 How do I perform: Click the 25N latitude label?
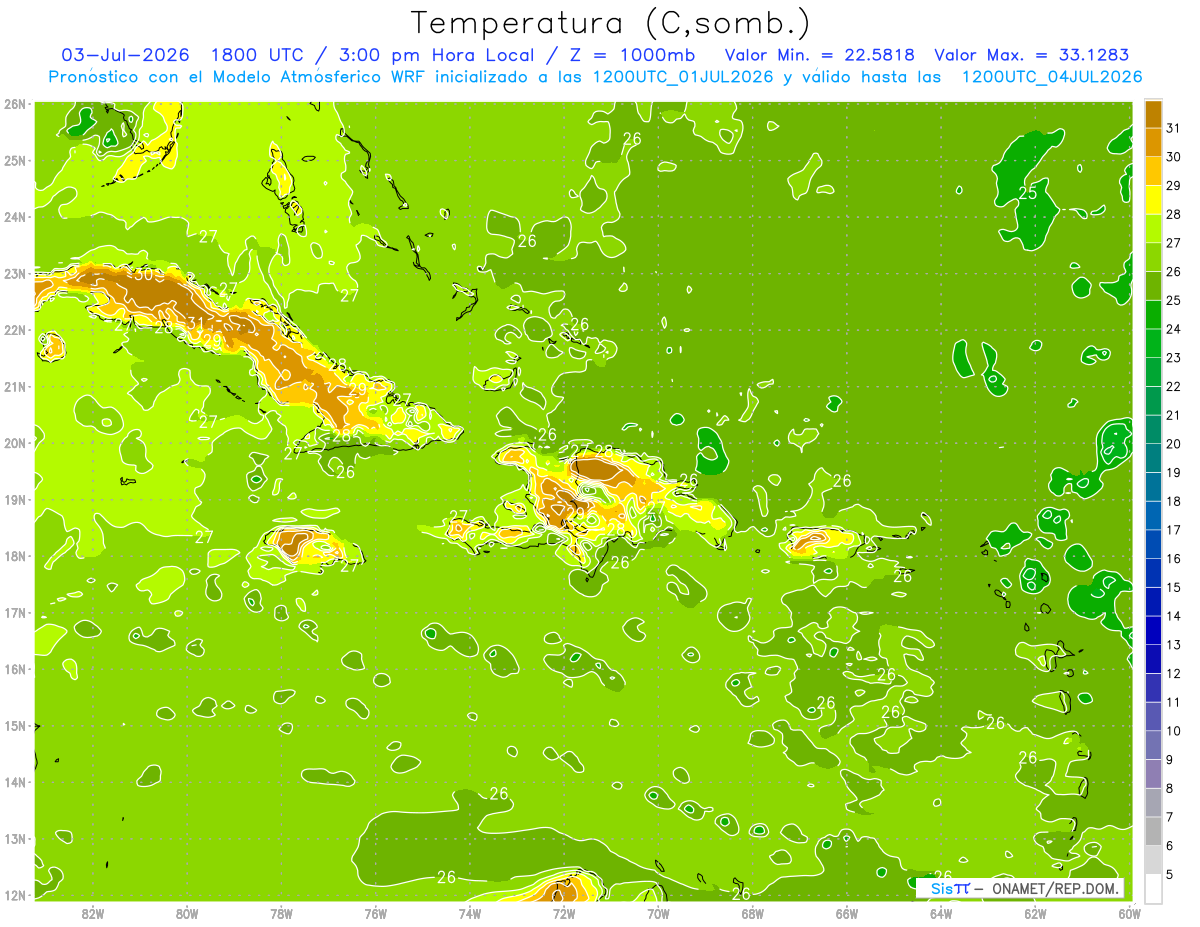15,160
